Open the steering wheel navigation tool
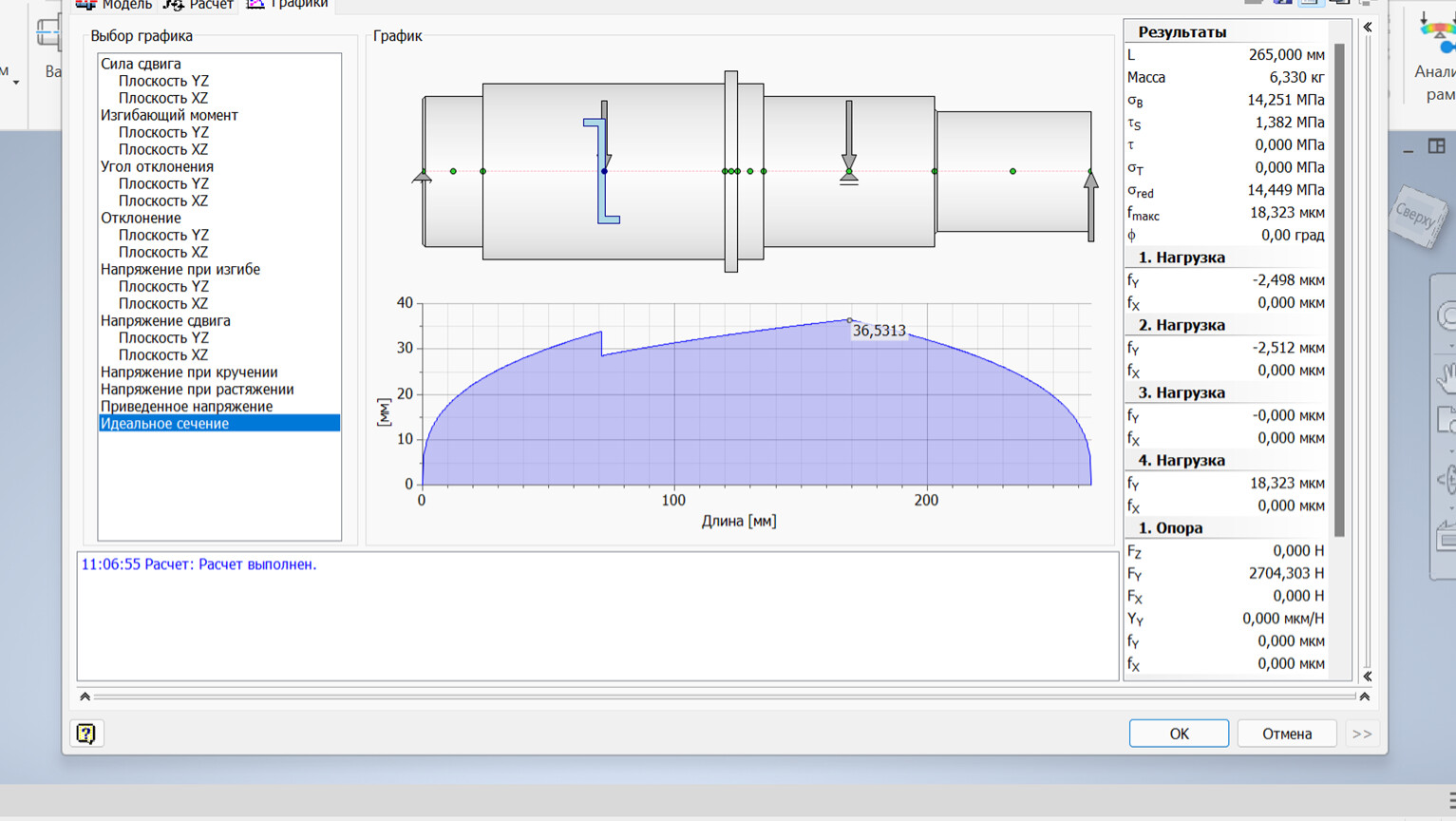1456x821 pixels. coord(1446,316)
